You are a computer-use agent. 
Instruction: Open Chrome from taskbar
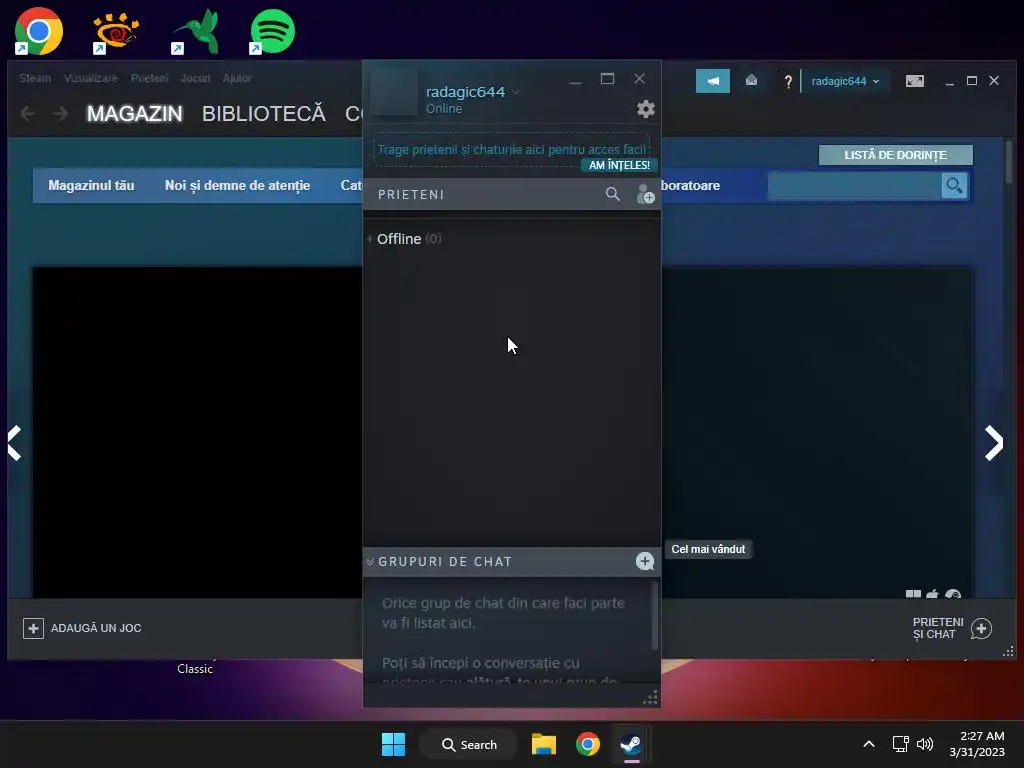tap(588, 744)
